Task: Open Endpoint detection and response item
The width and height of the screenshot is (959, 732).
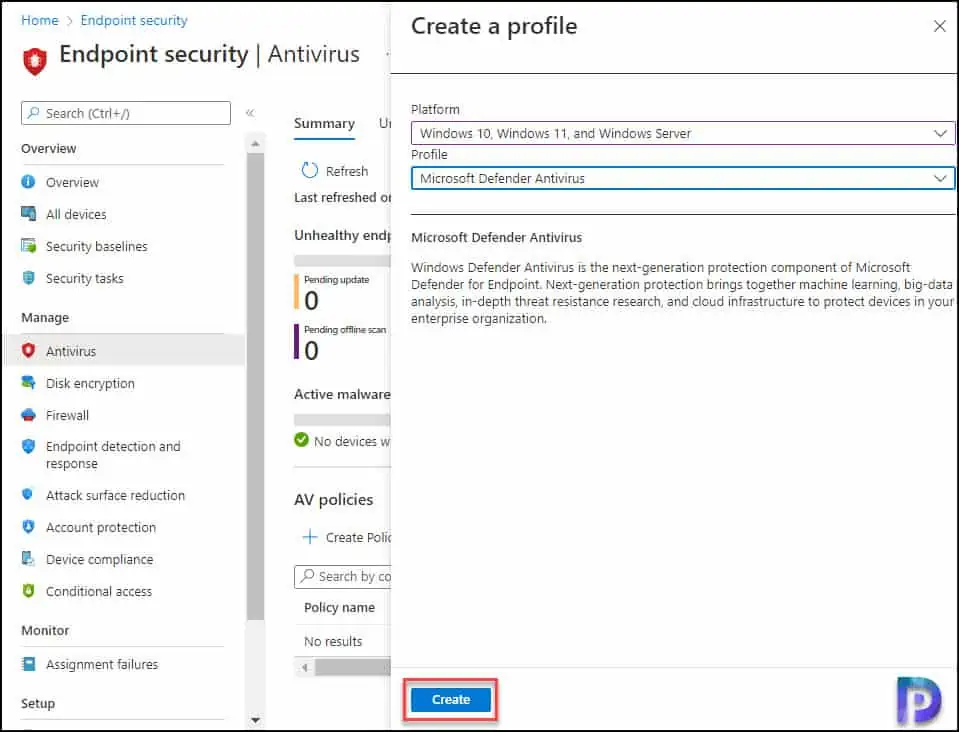Action: tap(113, 455)
